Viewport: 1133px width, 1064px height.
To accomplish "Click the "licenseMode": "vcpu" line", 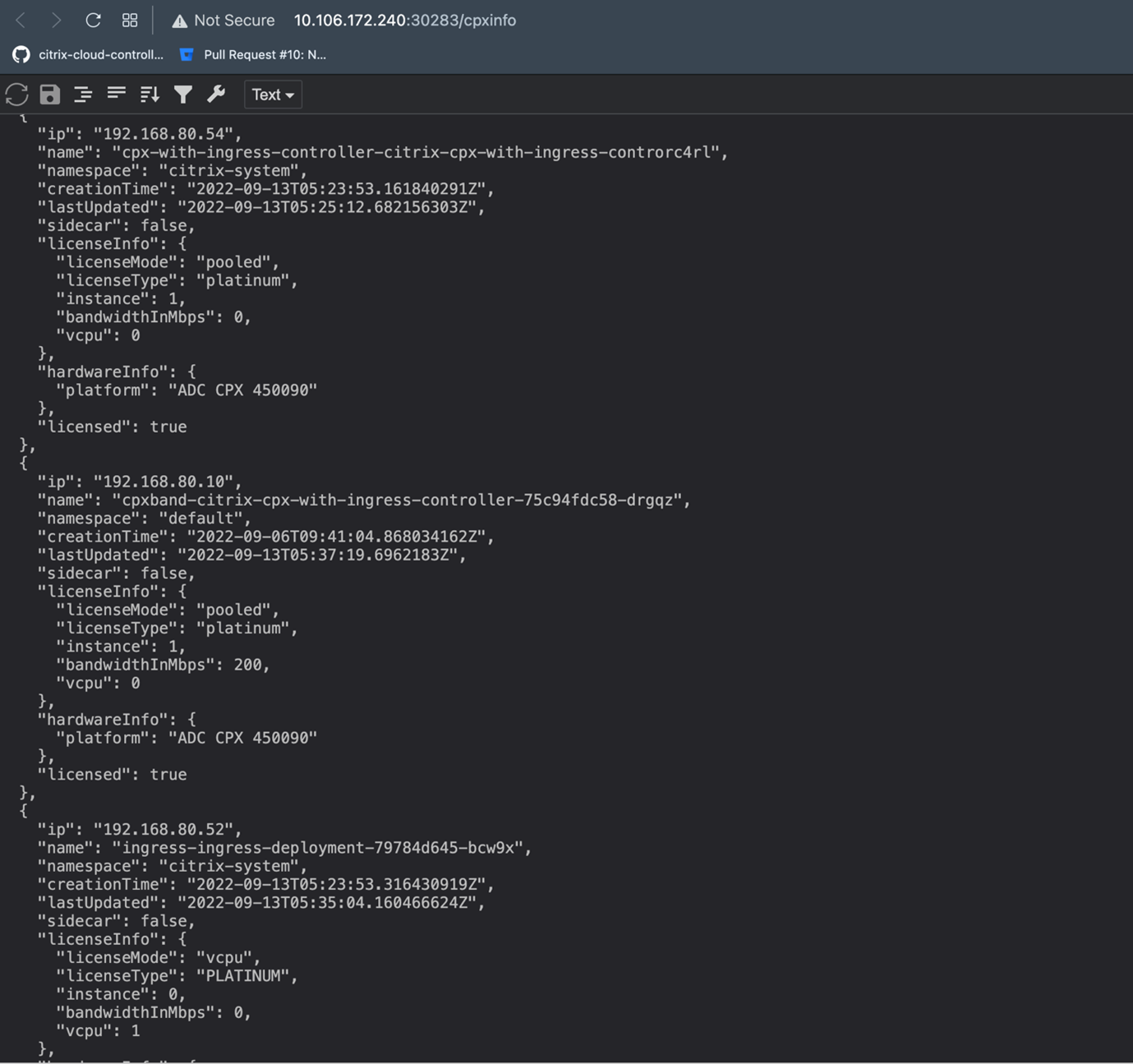I will point(158,957).
